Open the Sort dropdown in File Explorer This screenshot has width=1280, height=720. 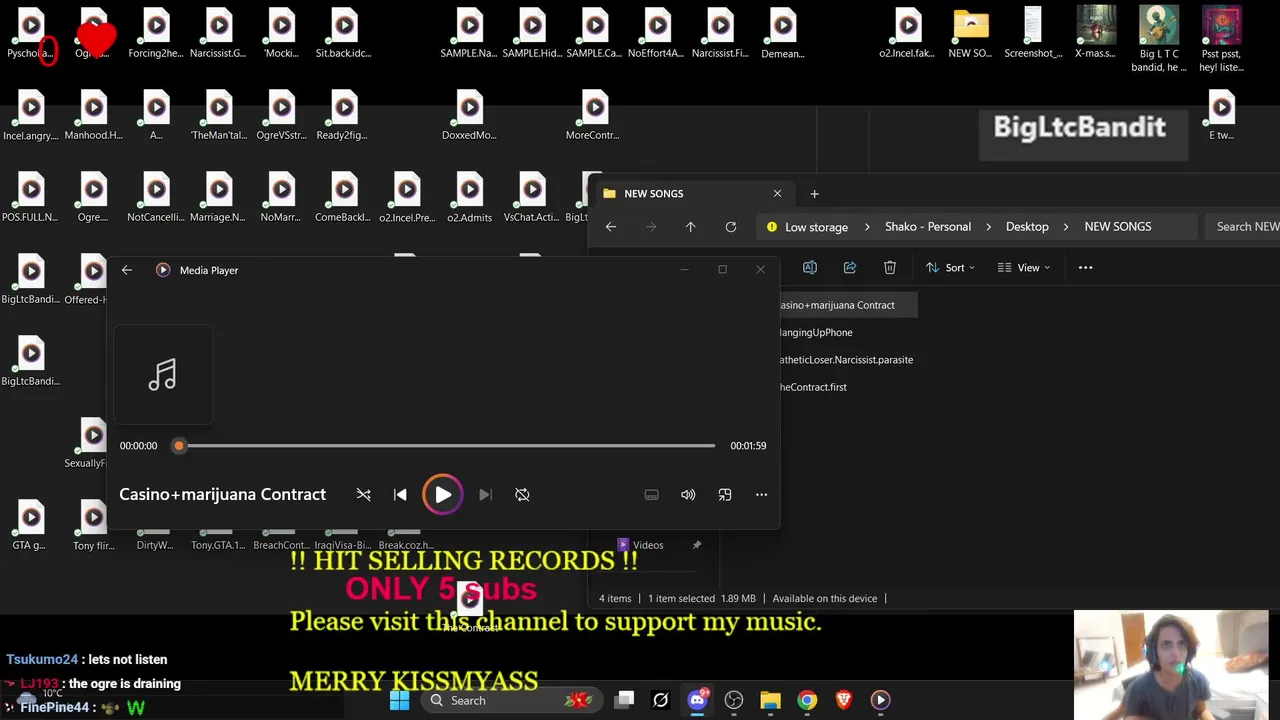[950, 267]
